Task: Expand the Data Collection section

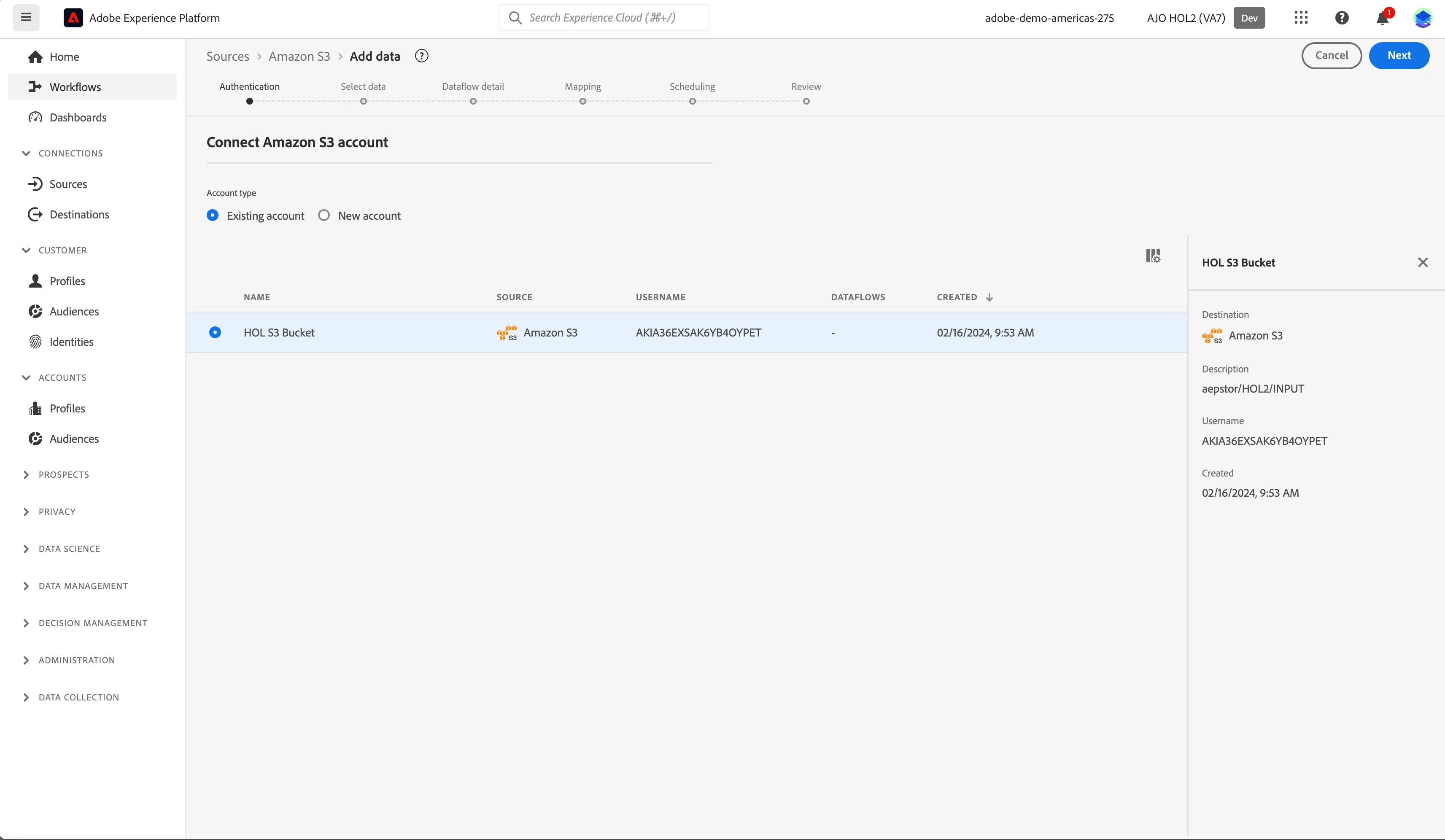Action: click(x=26, y=697)
